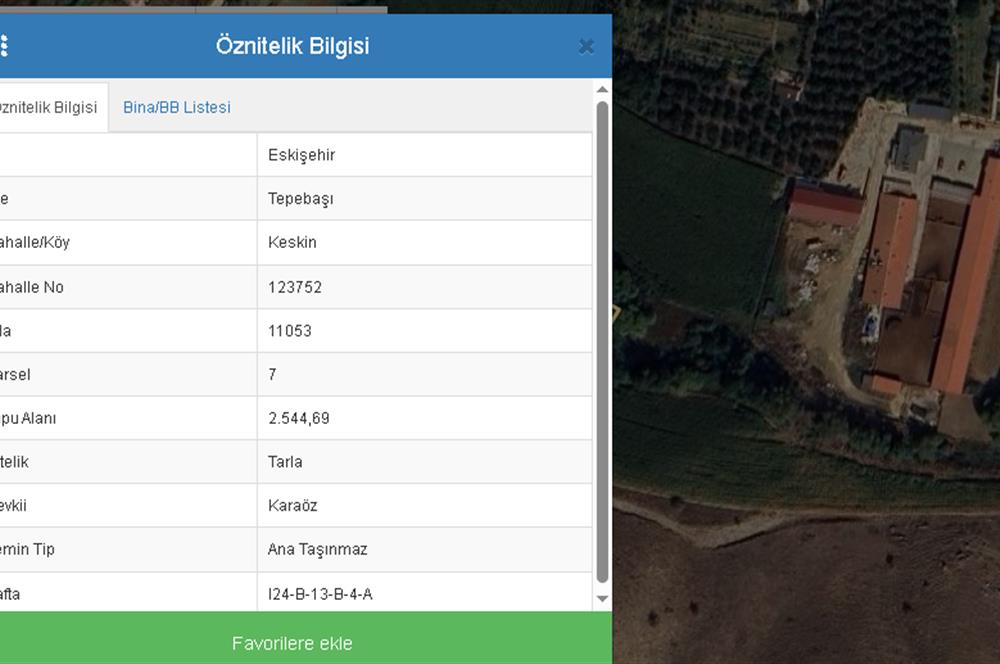Click the Eskişehir value cell
The image size is (1000, 664).
[x=301, y=155]
